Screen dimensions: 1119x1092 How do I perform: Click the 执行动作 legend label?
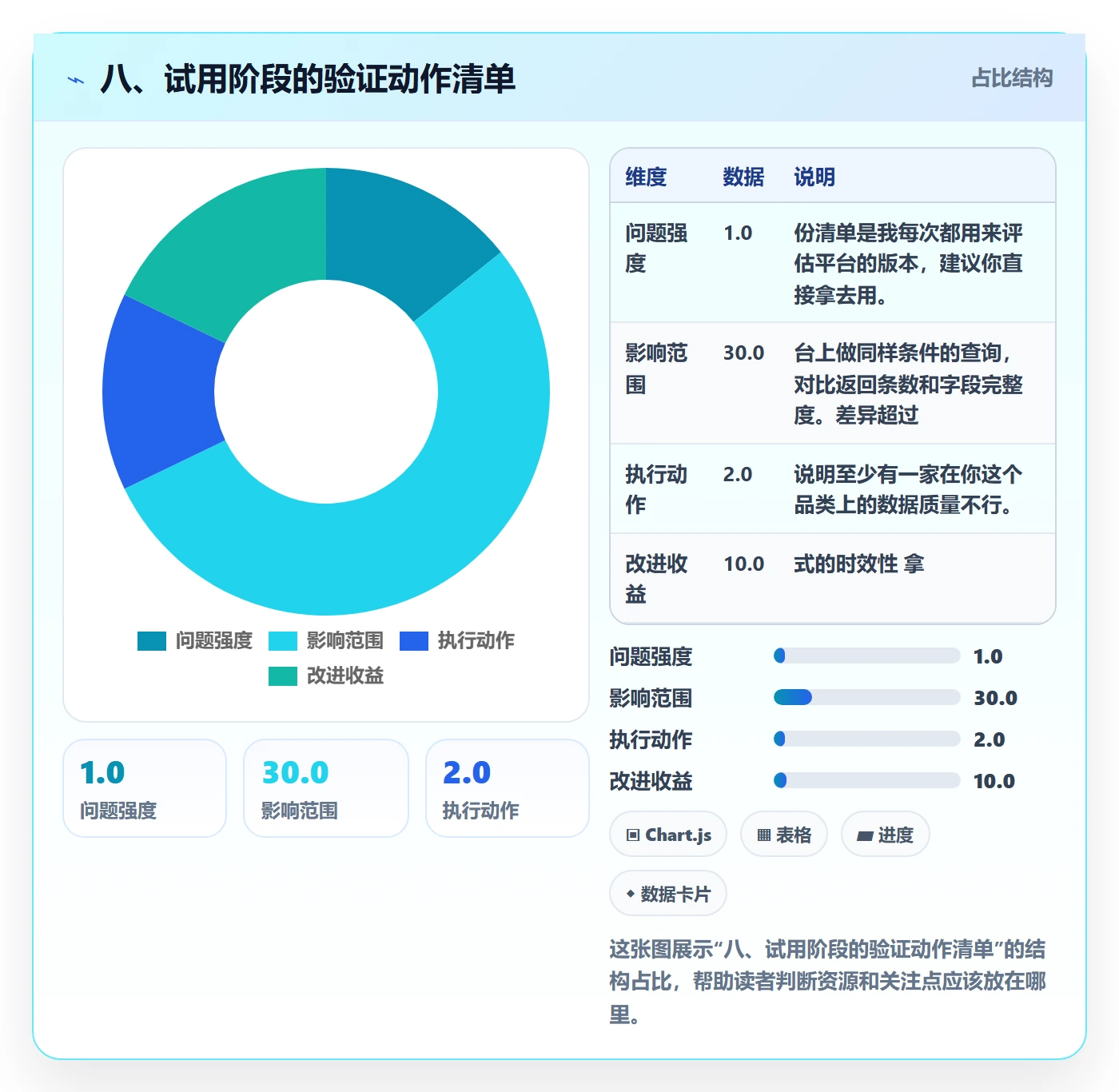click(x=476, y=641)
